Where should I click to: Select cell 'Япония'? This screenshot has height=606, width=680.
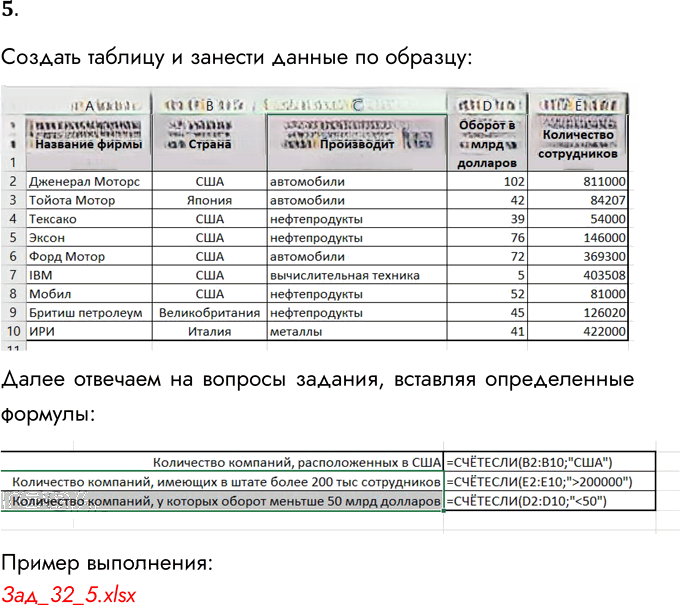coord(209,200)
